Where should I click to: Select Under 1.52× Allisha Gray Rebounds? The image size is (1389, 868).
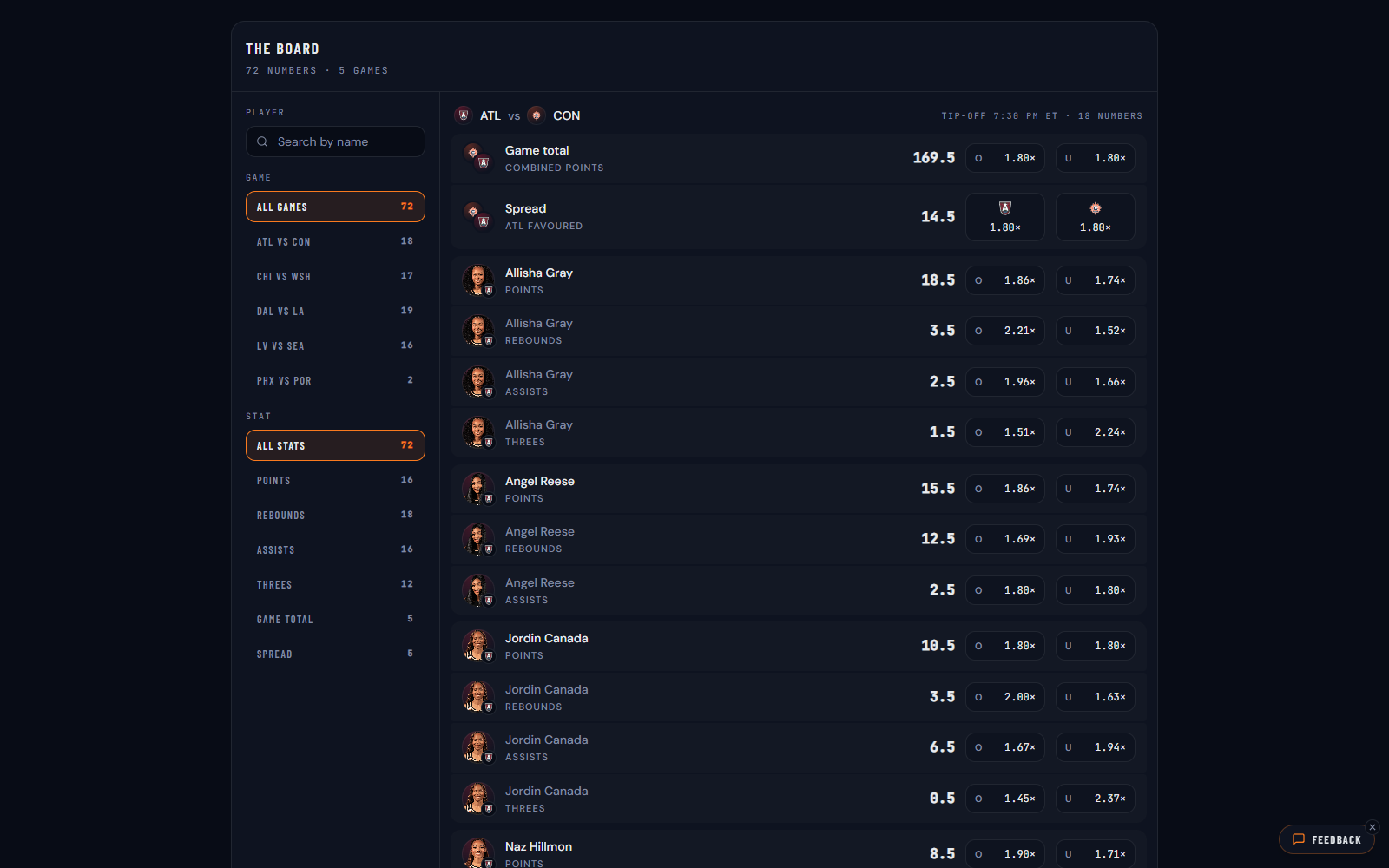point(1096,331)
